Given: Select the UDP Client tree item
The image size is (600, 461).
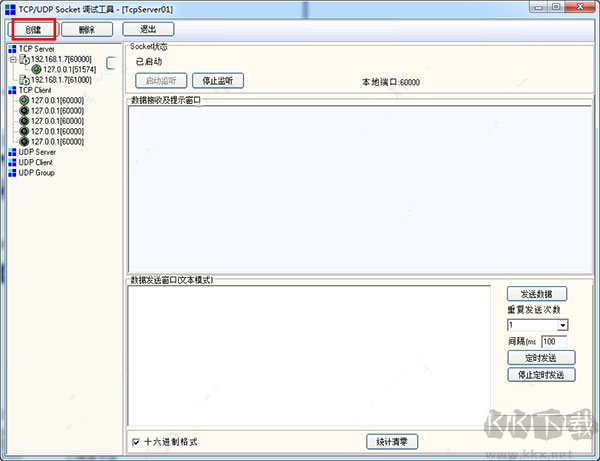Looking at the screenshot, I should point(35,162).
